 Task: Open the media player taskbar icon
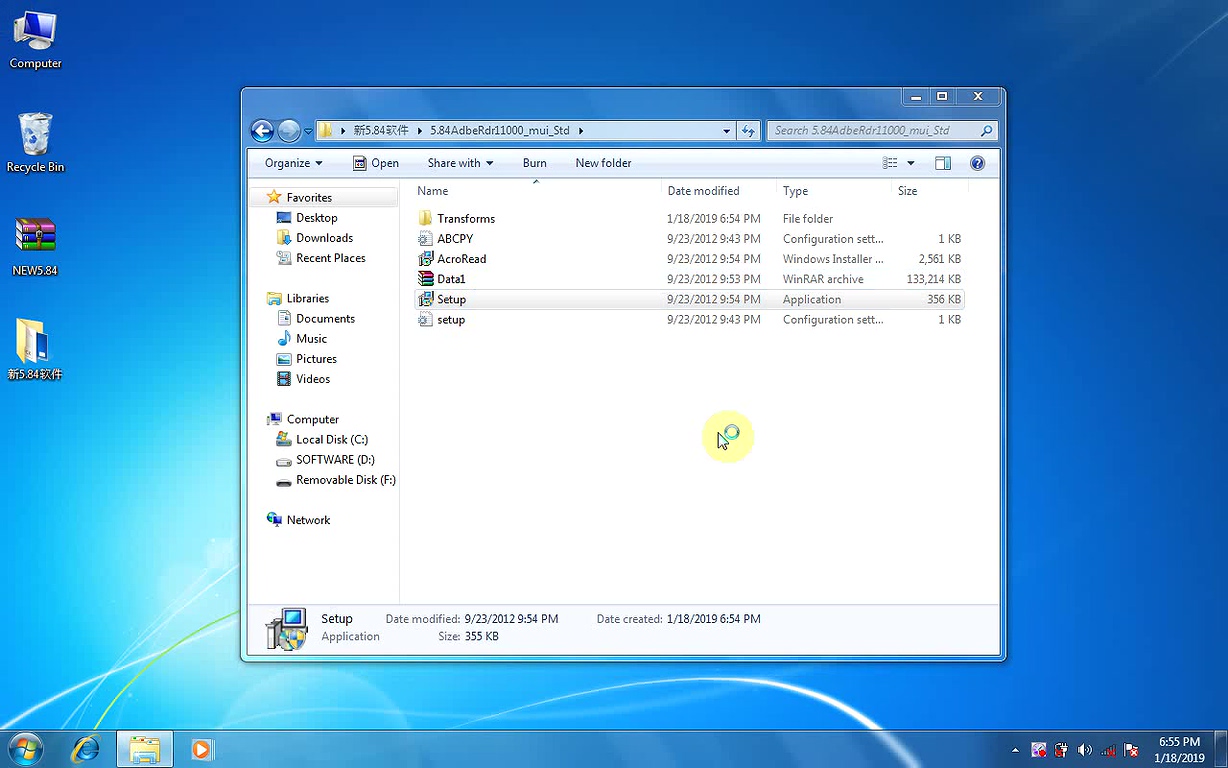pyautogui.click(x=203, y=748)
